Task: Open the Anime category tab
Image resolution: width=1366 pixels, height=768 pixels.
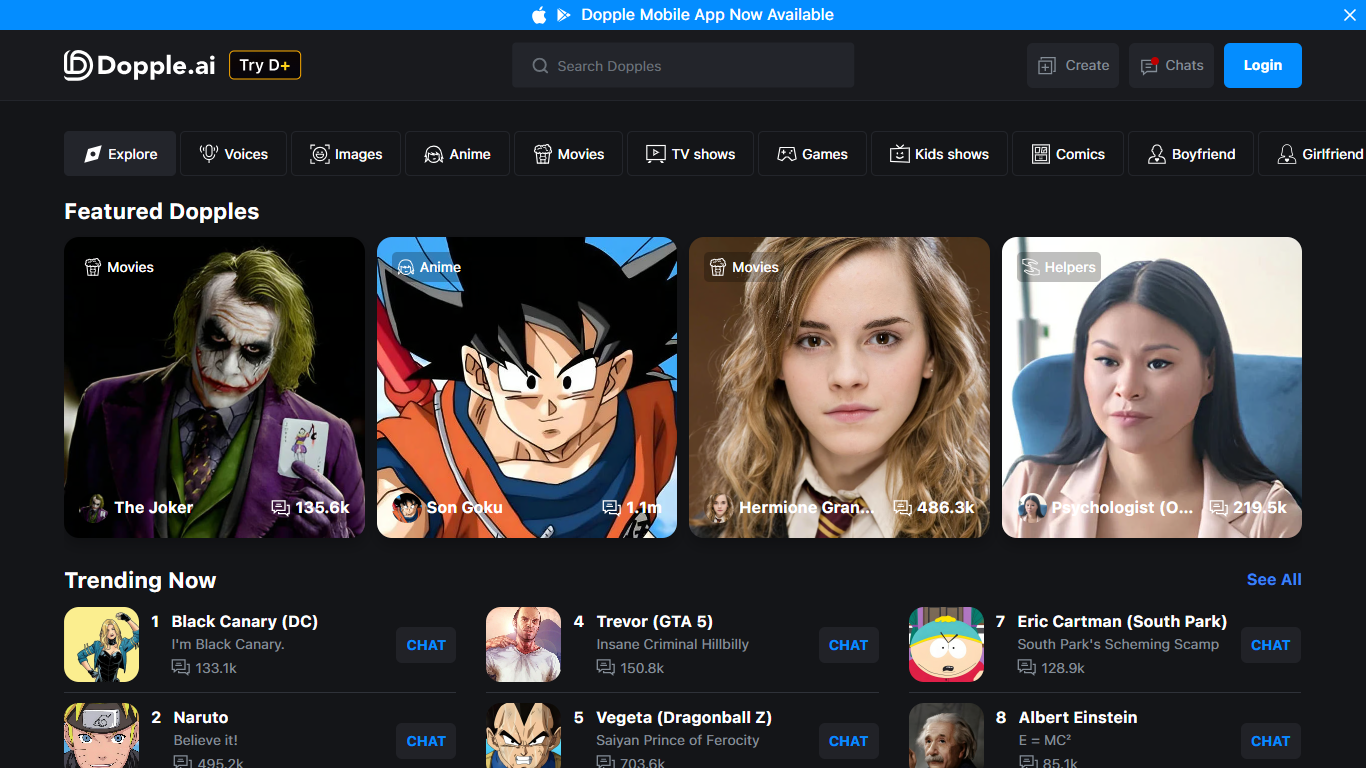Action: pos(457,154)
